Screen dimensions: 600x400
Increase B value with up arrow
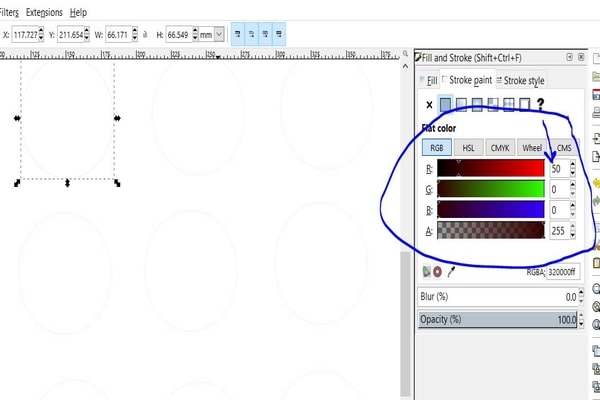(572, 206)
